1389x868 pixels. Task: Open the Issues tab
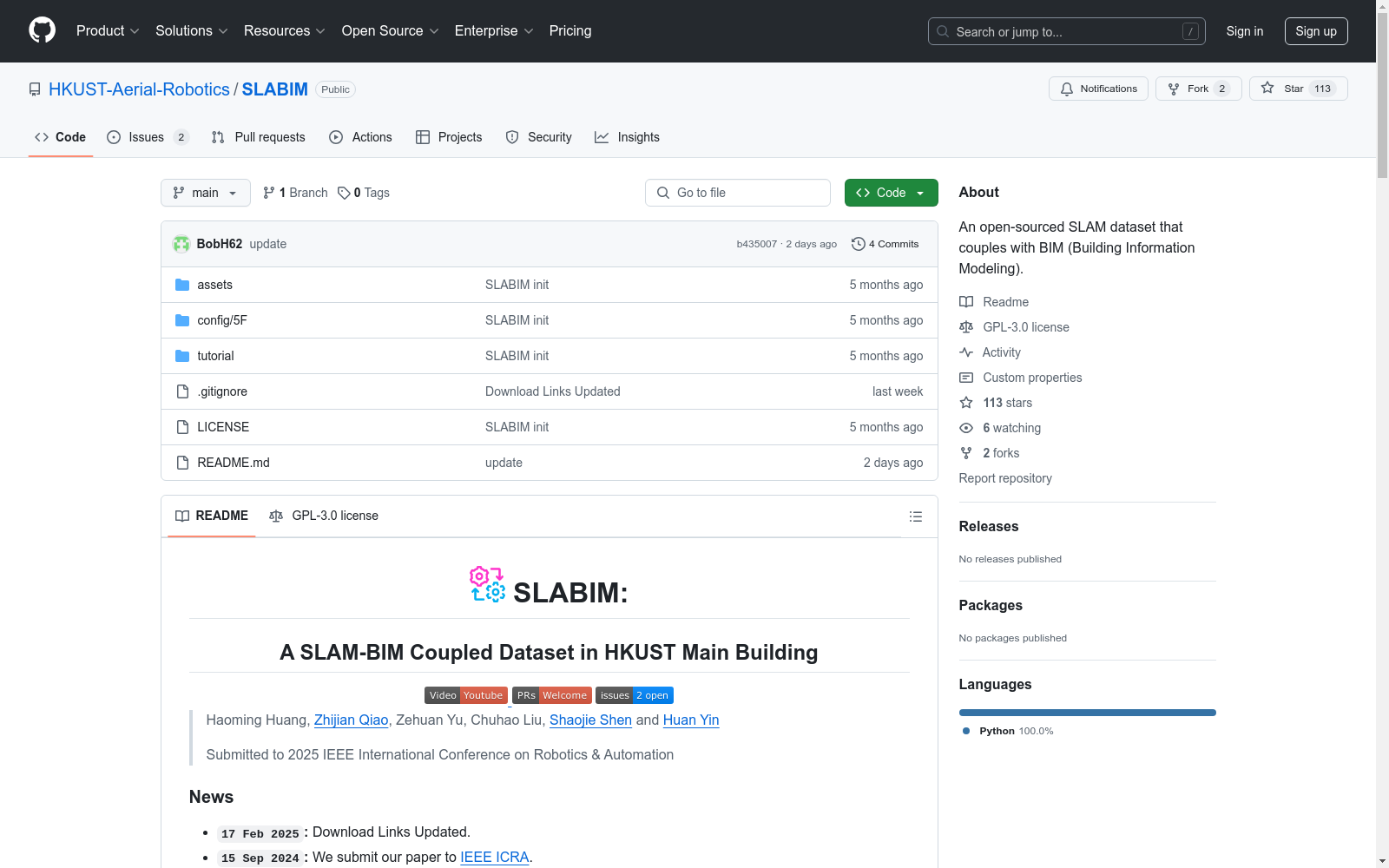pyautogui.click(x=148, y=137)
